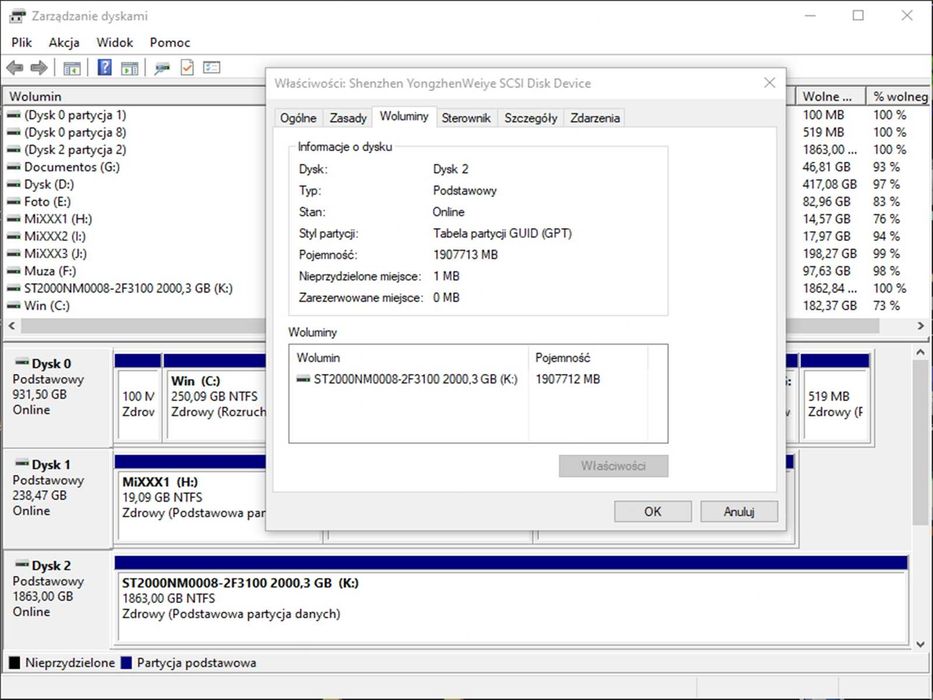Click the Nieprzydzielone black legend swatch
Screen dimensions: 933x700
point(15,662)
